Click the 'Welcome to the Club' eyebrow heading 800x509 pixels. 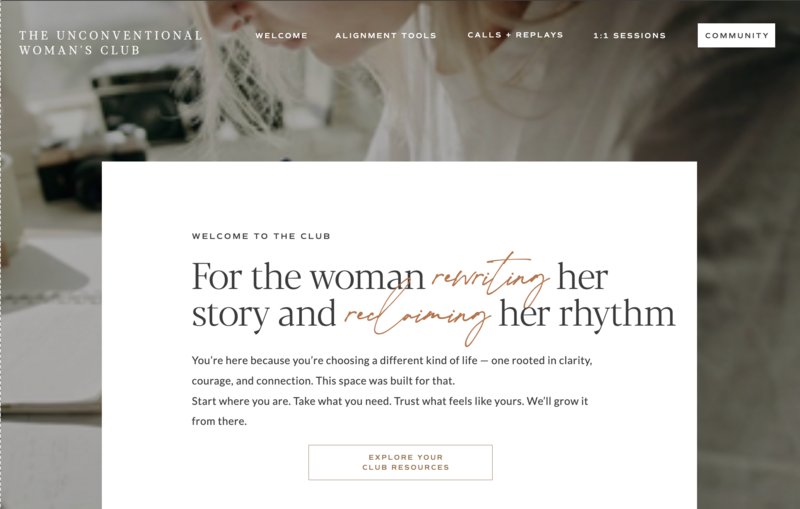[261, 236]
